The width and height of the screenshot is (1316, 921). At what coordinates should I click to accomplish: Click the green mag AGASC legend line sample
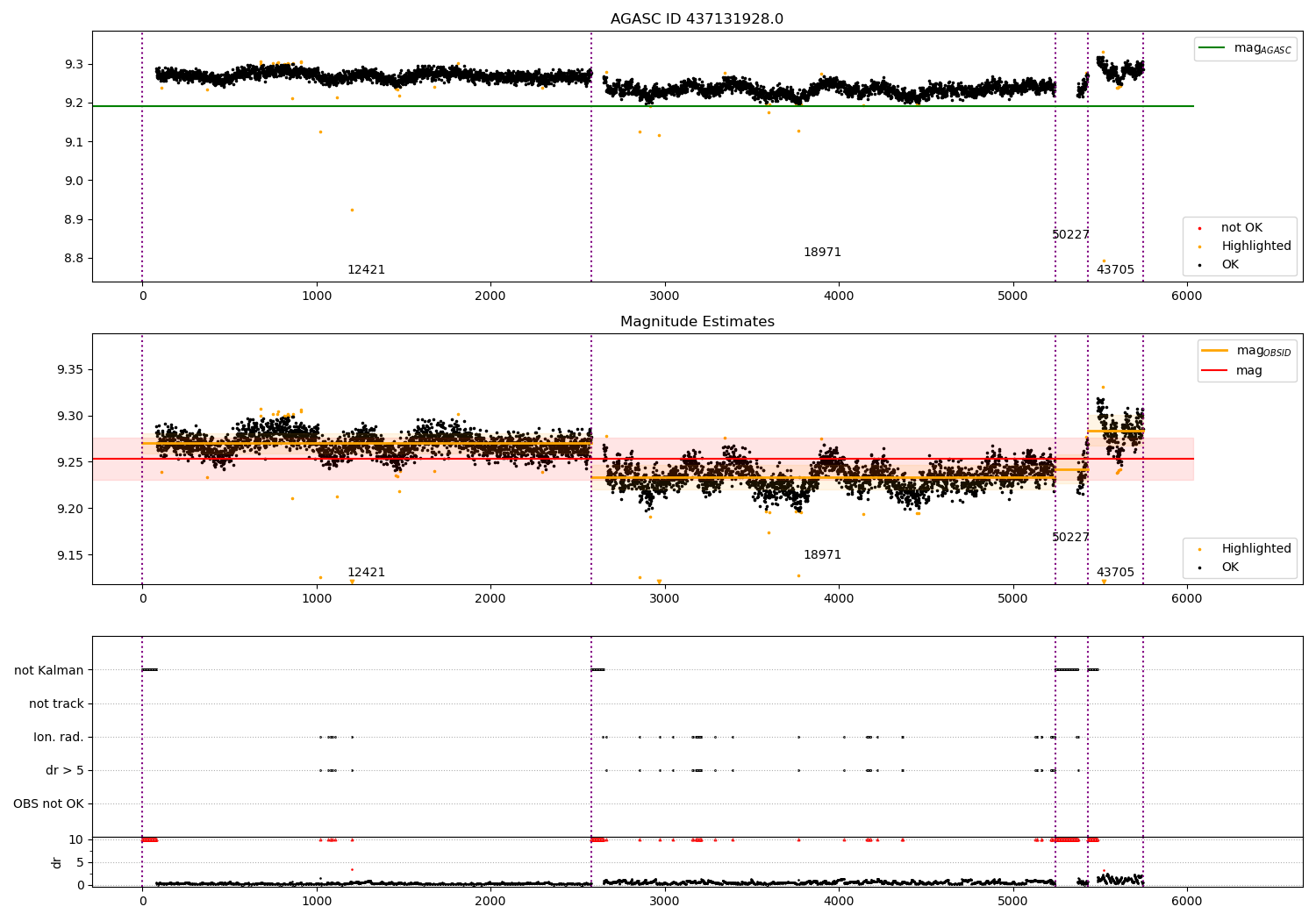click(1212, 48)
